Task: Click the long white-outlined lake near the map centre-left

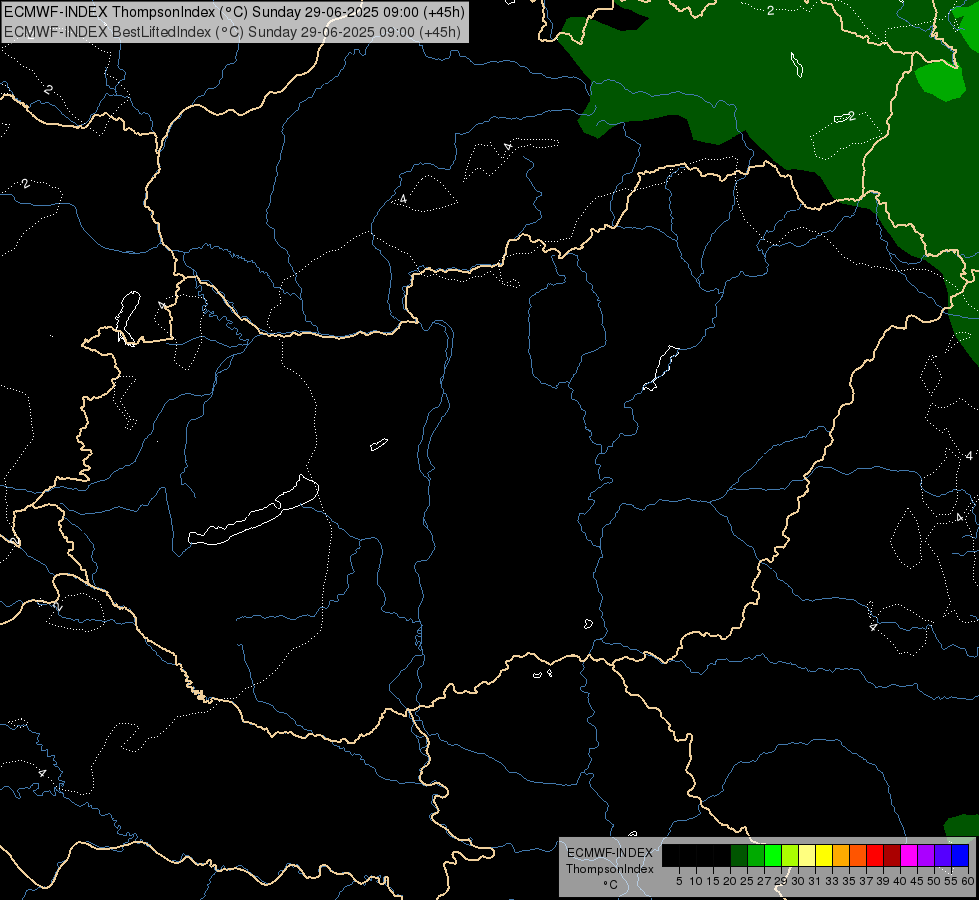Action: click(253, 511)
